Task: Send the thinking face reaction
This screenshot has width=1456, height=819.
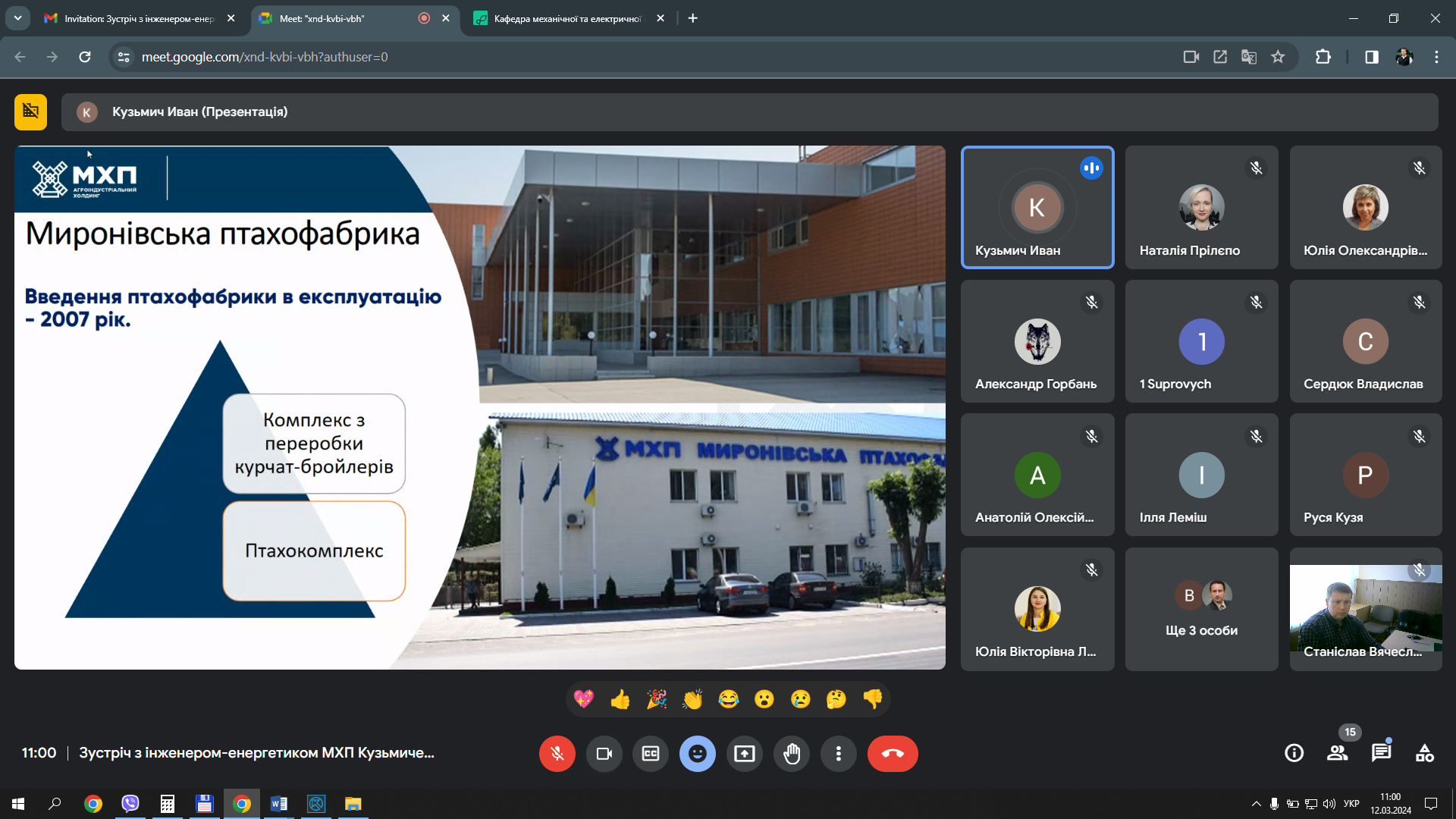Action: click(x=836, y=699)
